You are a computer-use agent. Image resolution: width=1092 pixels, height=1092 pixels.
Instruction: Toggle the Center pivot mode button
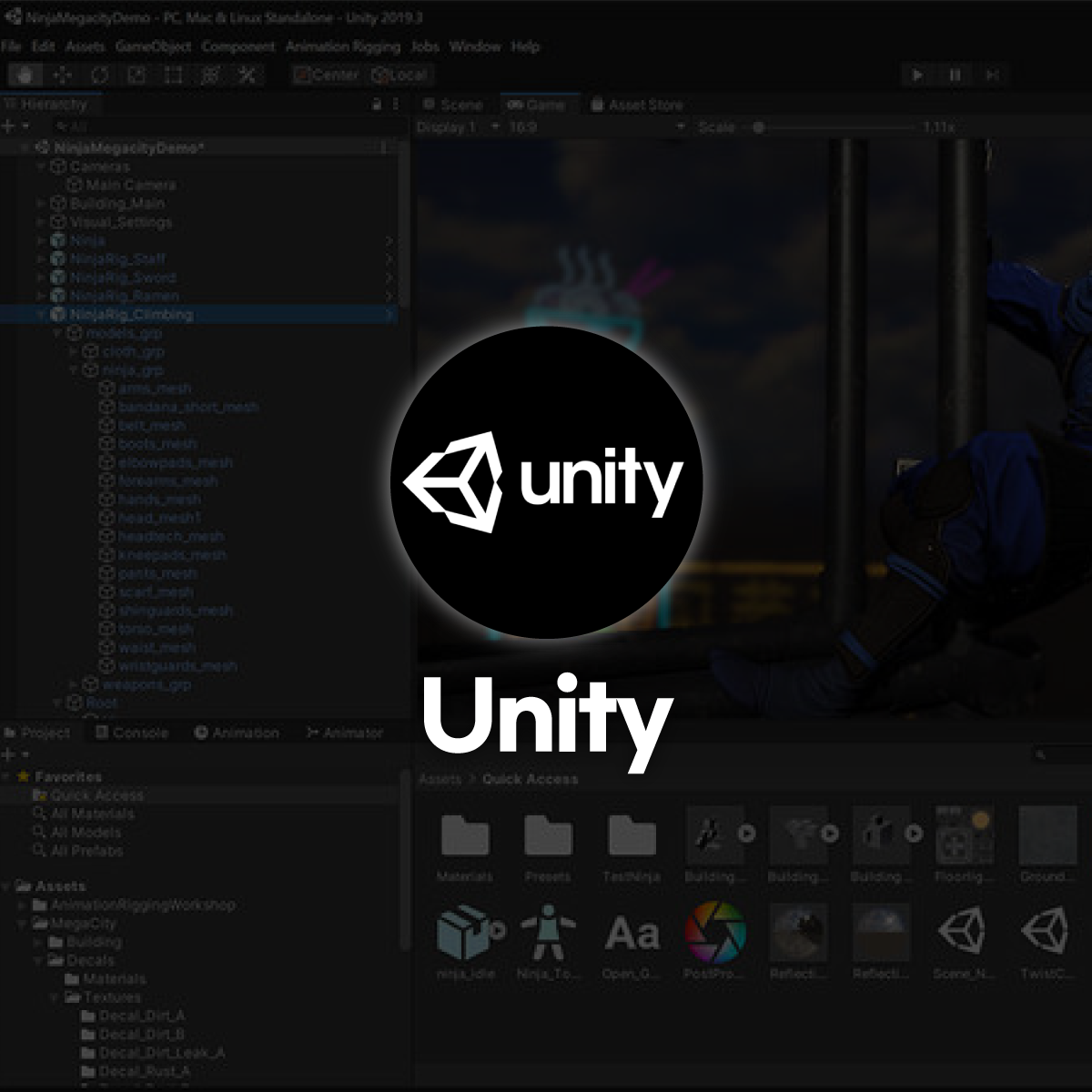327,75
